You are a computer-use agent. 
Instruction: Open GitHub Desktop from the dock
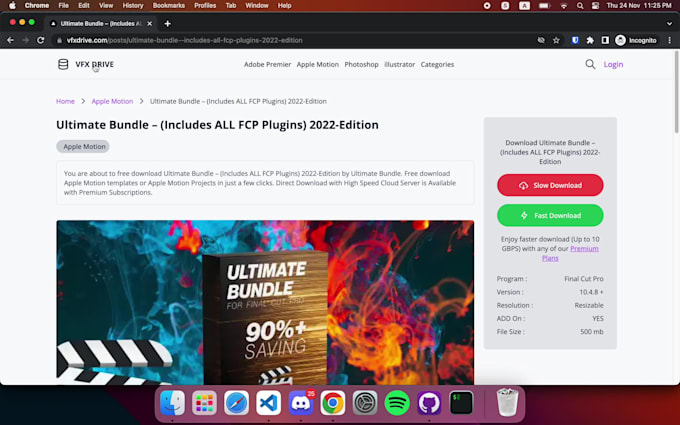[x=429, y=402]
